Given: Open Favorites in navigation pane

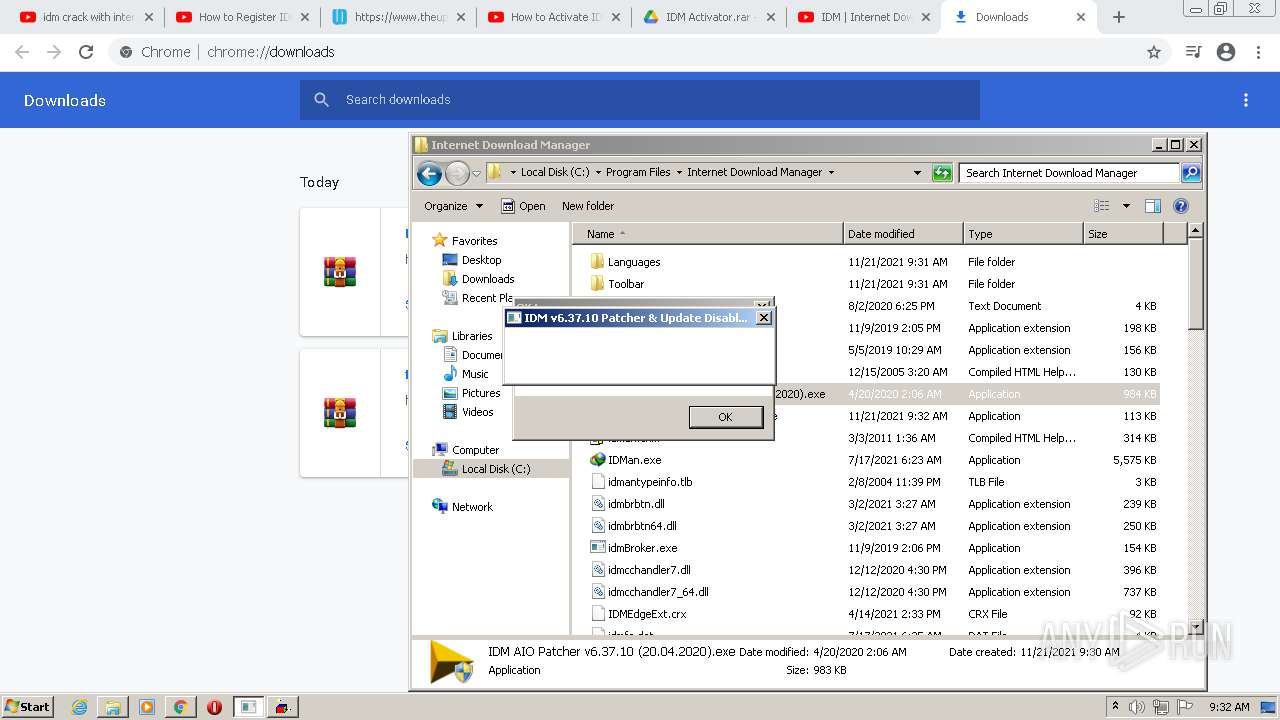Looking at the screenshot, I should pos(474,241).
